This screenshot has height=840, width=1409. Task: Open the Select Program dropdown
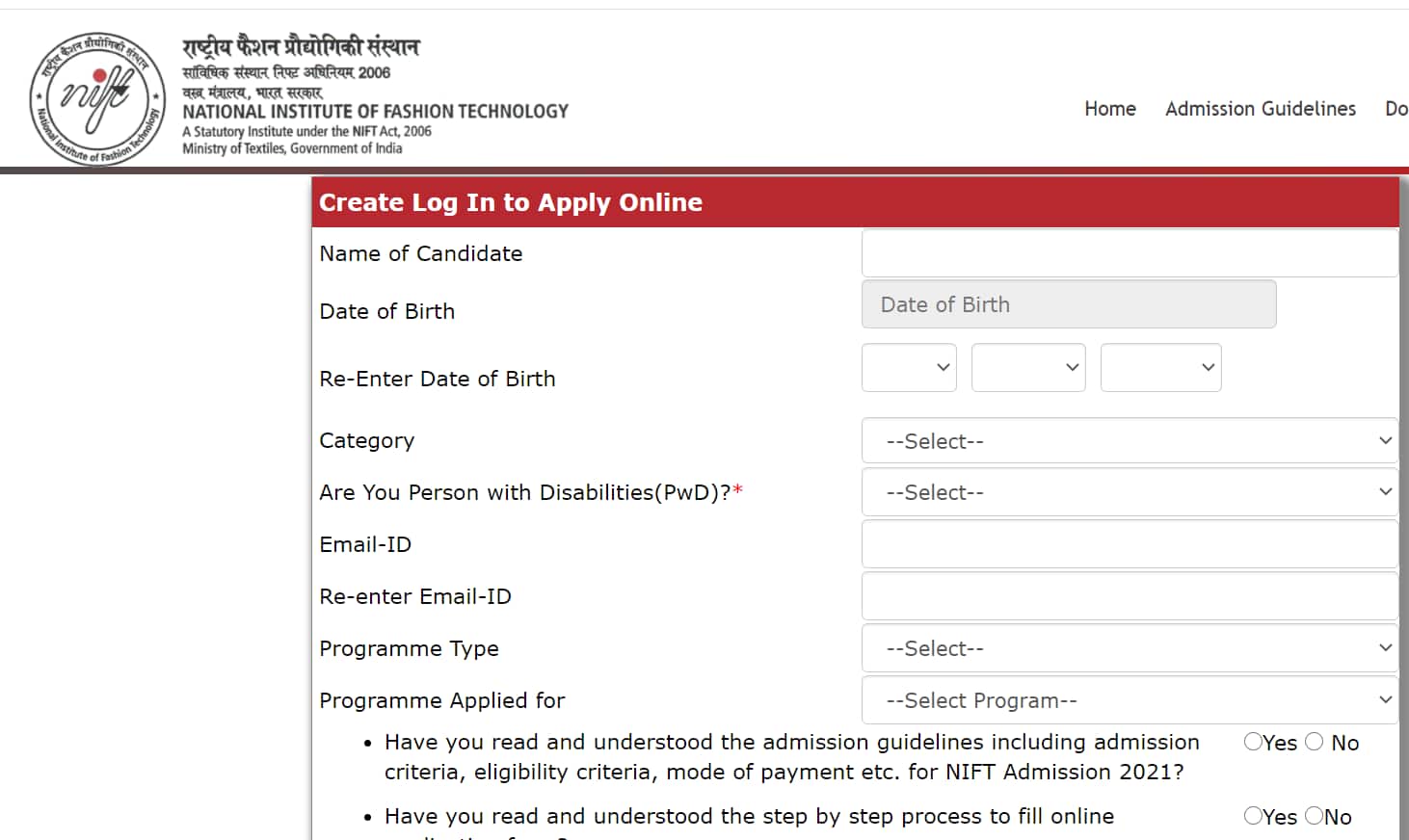click(1129, 699)
